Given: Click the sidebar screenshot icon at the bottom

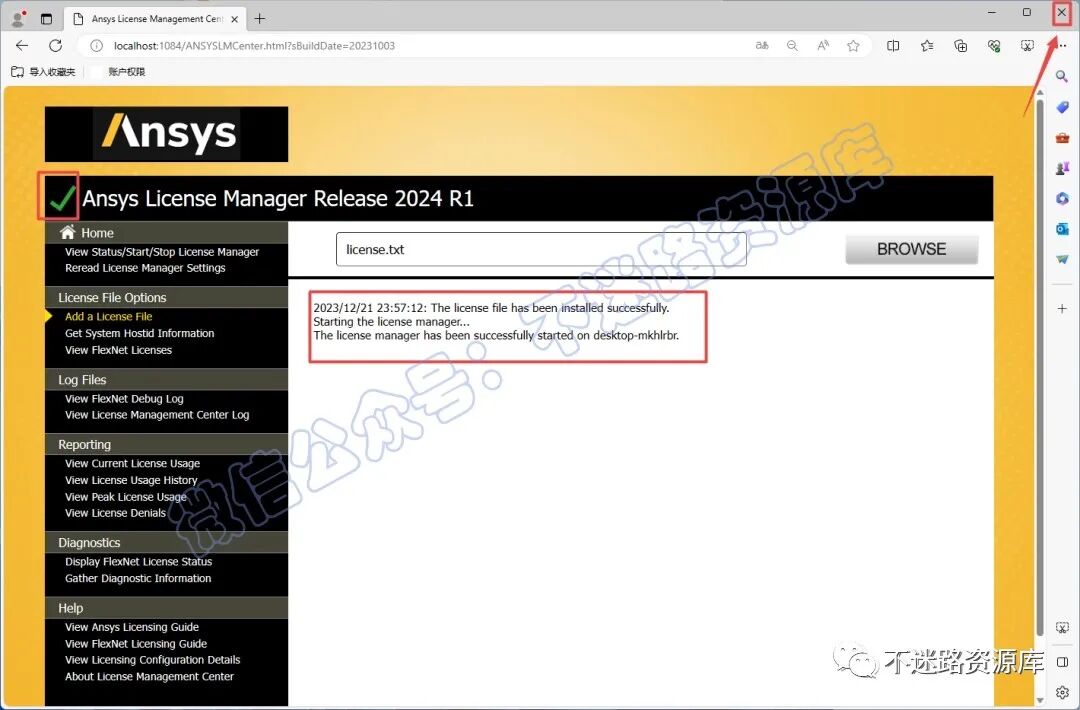Looking at the screenshot, I should (1062, 628).
